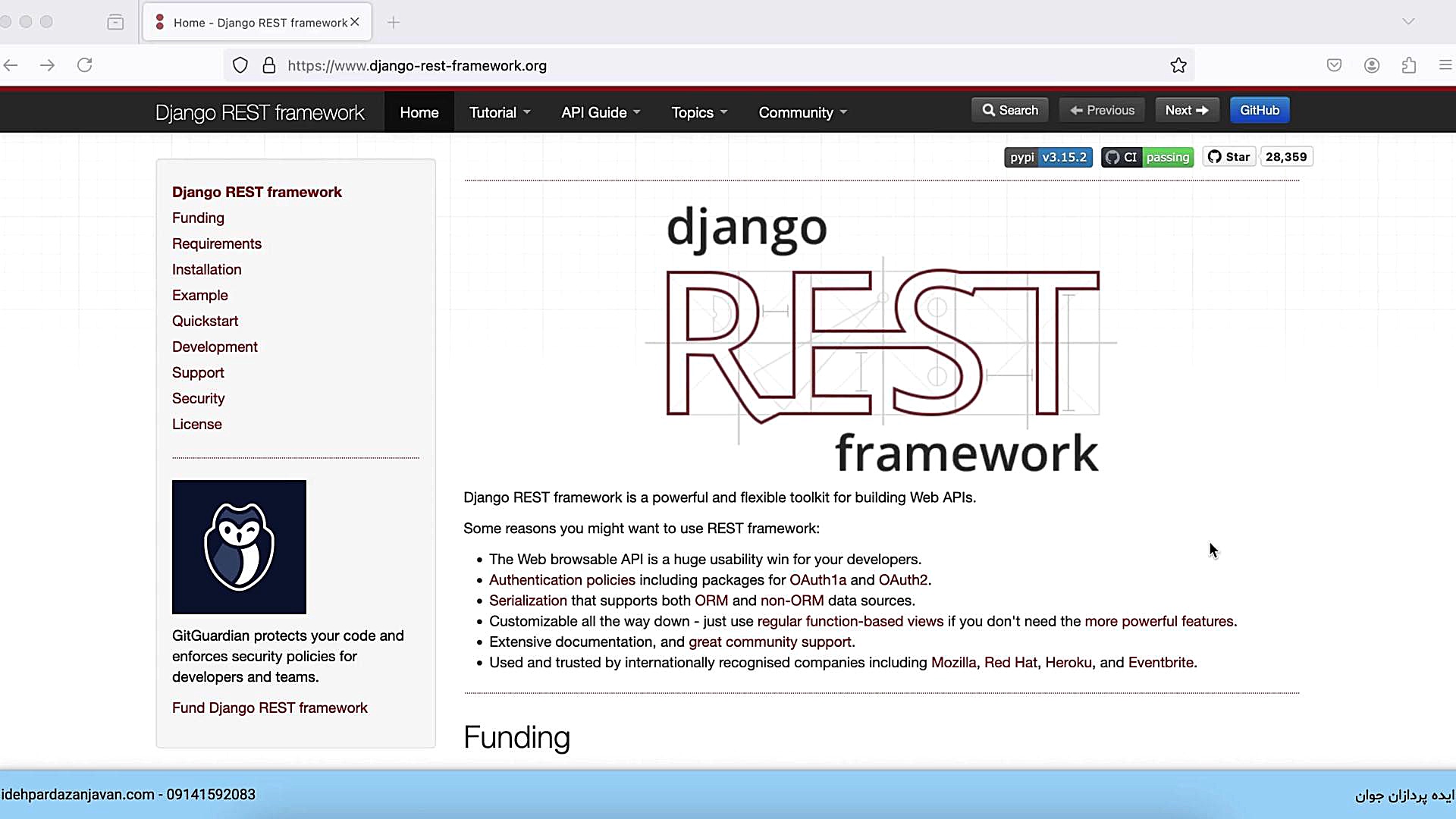Open the Heroku link
1456x819 pixels.
pyautogui.click(x=1068, y=662)
